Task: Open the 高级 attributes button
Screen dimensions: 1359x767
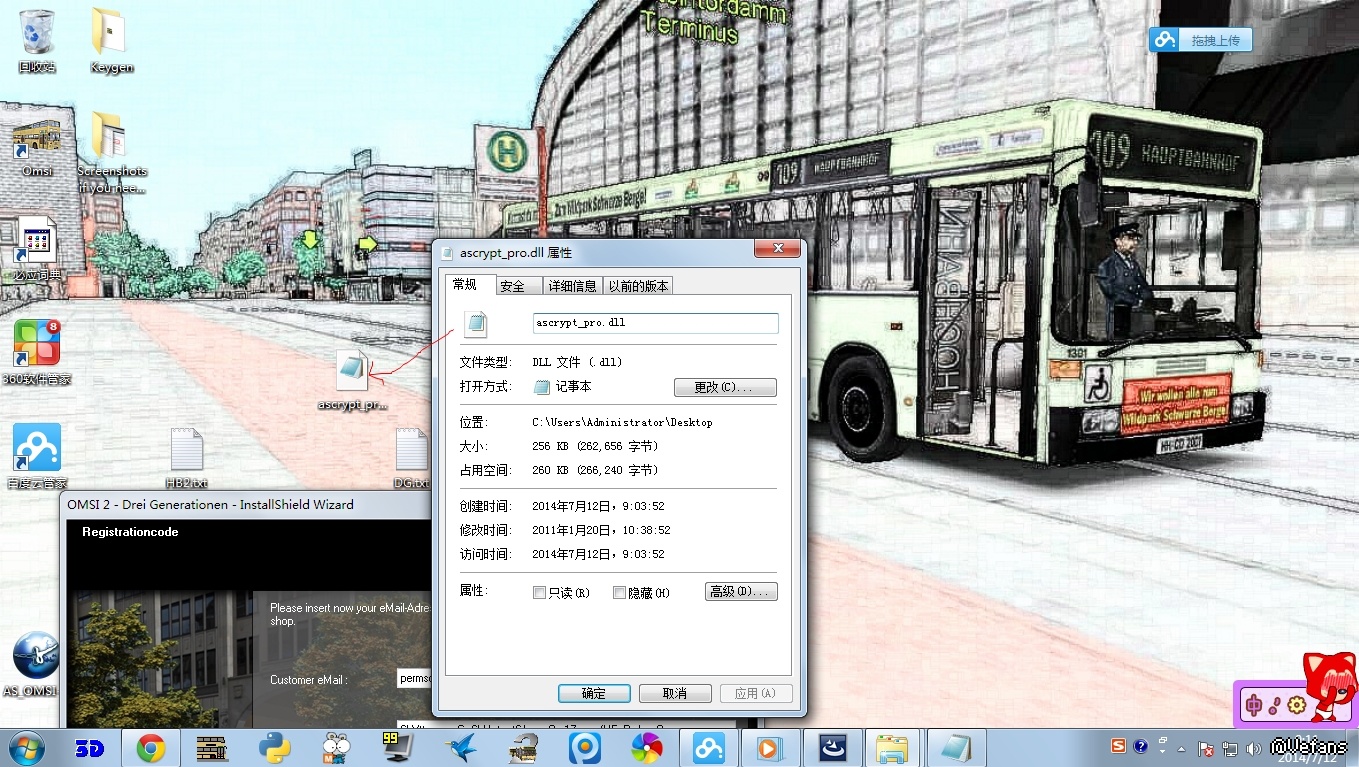Action: point(740,592)
